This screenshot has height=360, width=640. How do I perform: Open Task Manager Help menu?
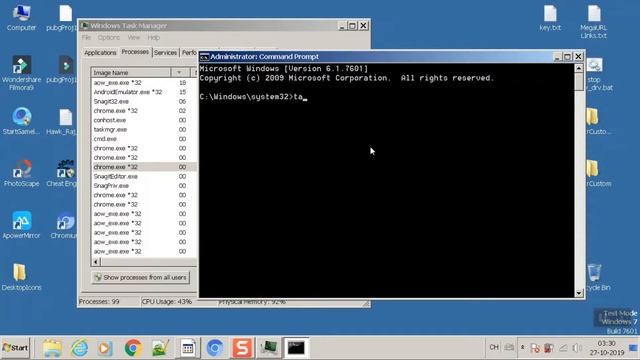153,38
